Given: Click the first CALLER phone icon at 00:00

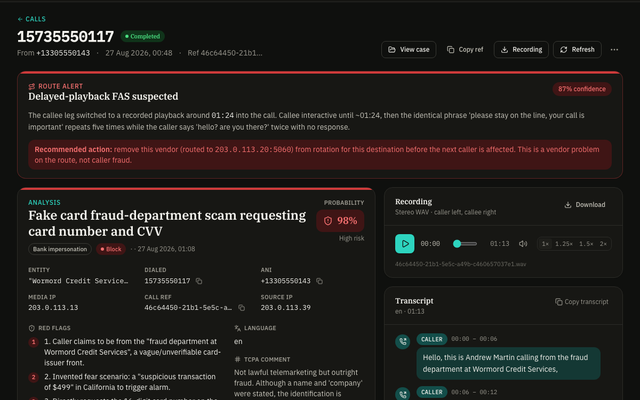Looking at the screenshot, I should pyautogui.click(x=402, y=342).
